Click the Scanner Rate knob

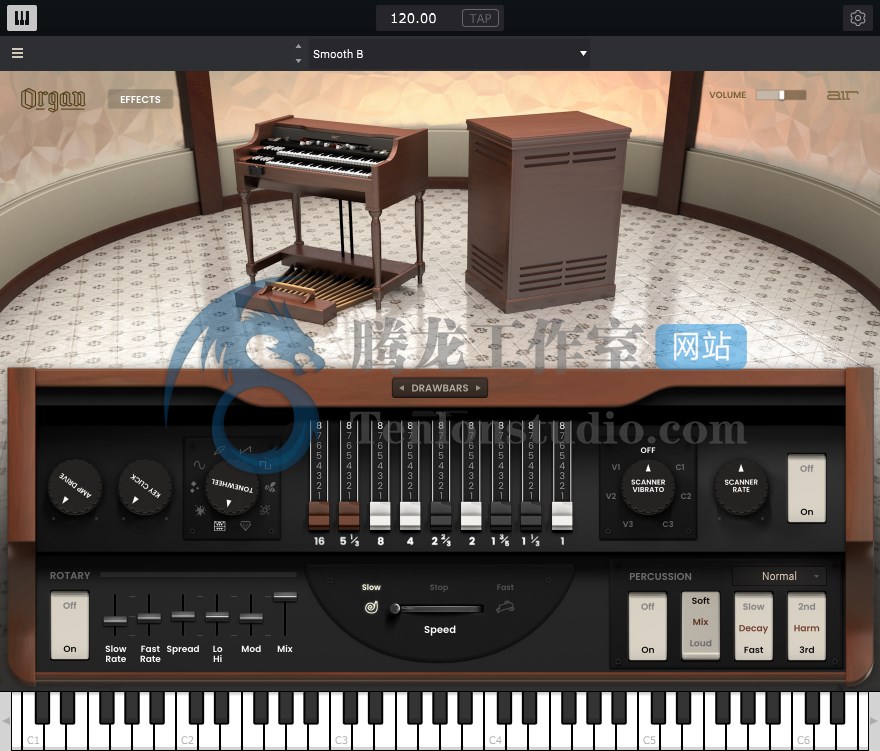(741, 487)
